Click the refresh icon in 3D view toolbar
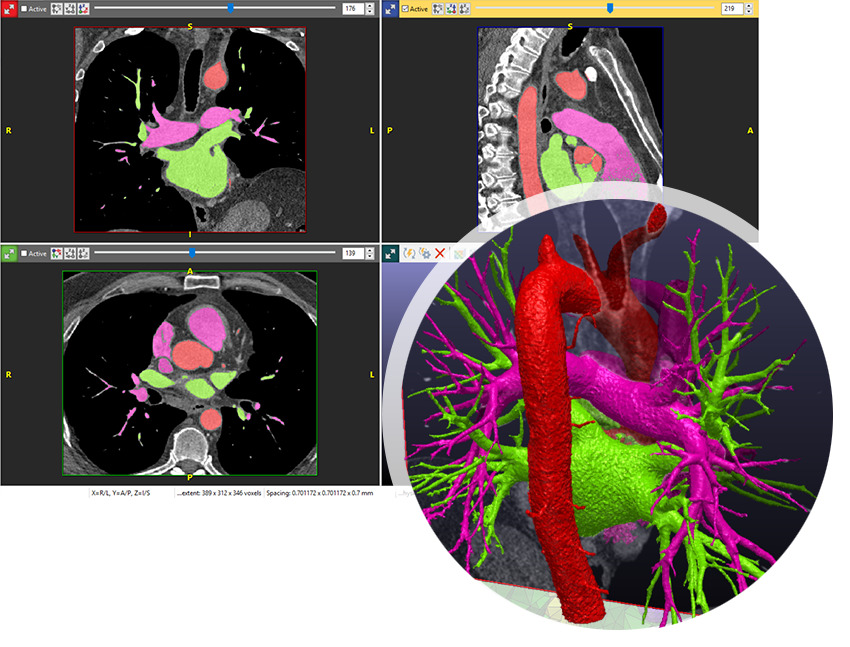The height and width of the screenshot is (647, 850). click(409, 254)
